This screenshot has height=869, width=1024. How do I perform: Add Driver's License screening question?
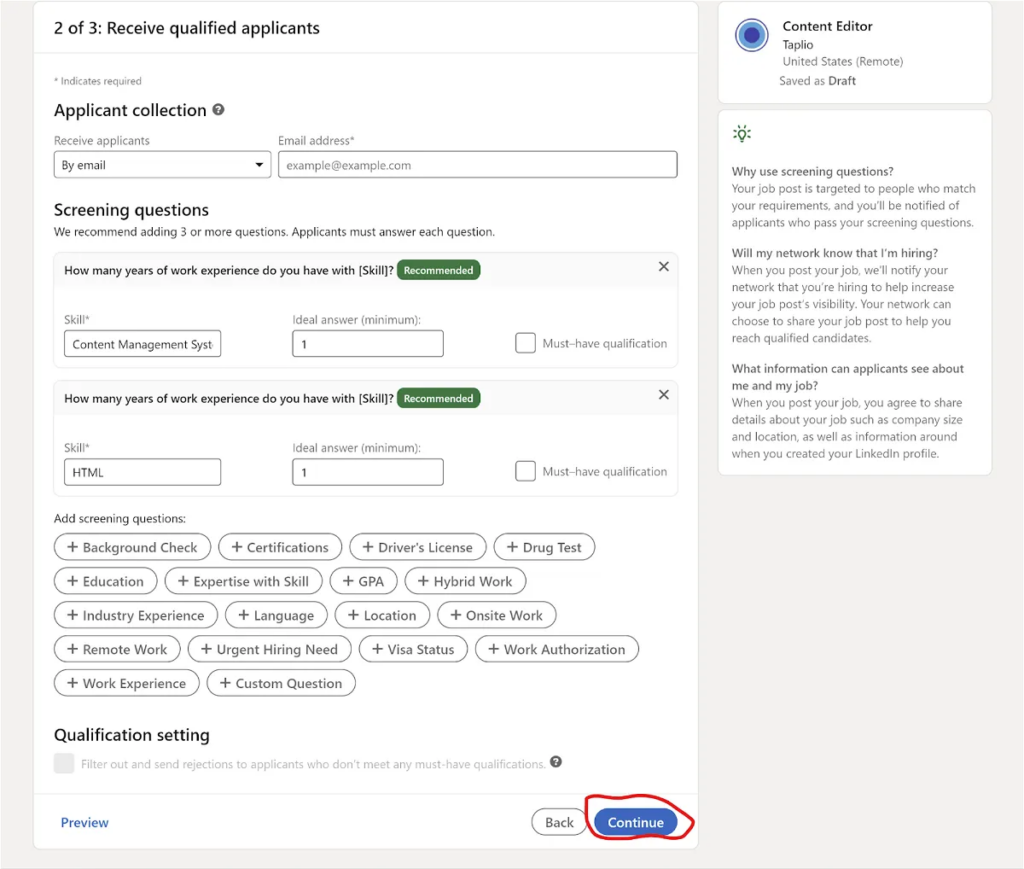(x=417, y=547)
